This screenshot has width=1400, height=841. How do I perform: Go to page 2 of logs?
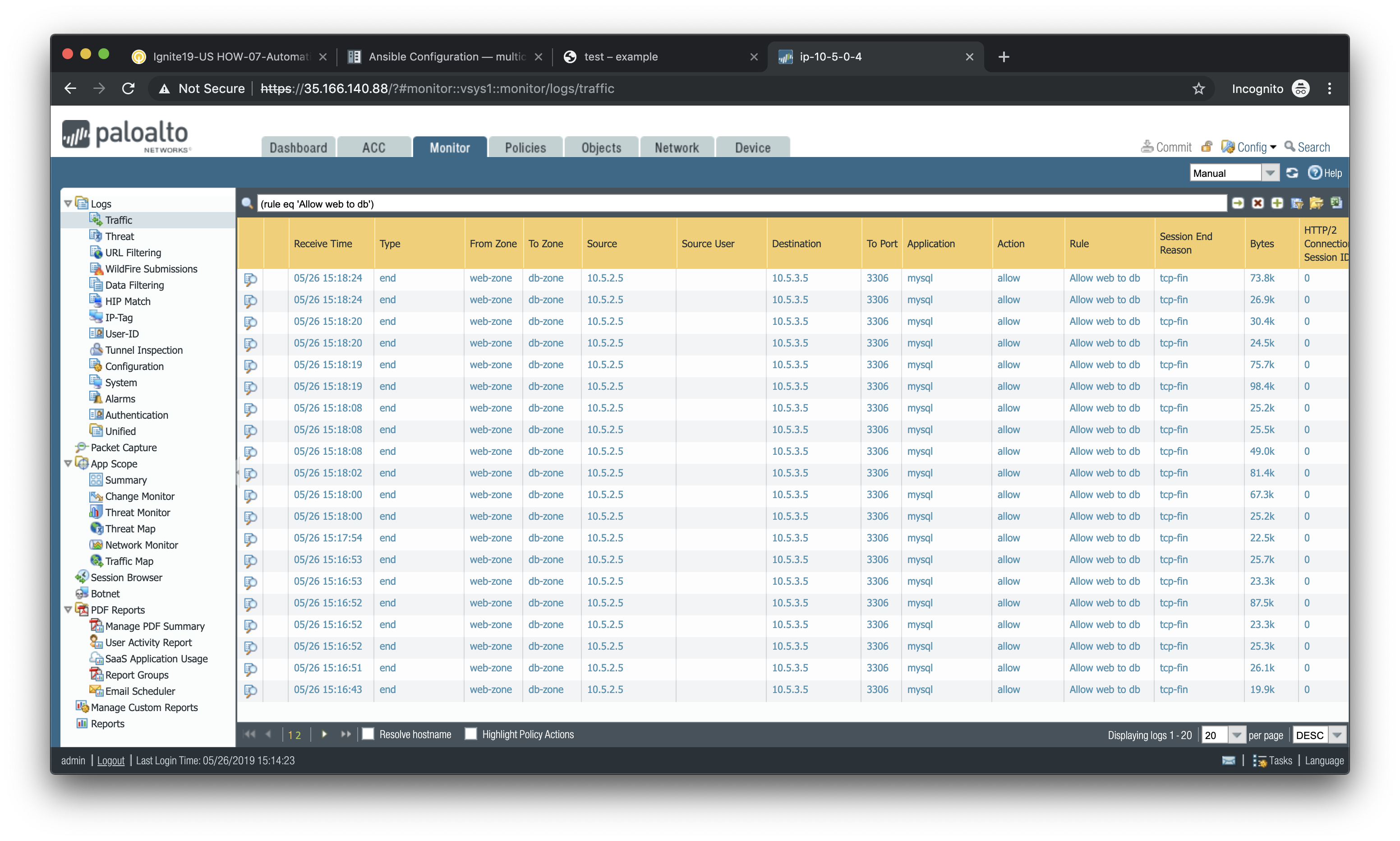tap(298, 735)
